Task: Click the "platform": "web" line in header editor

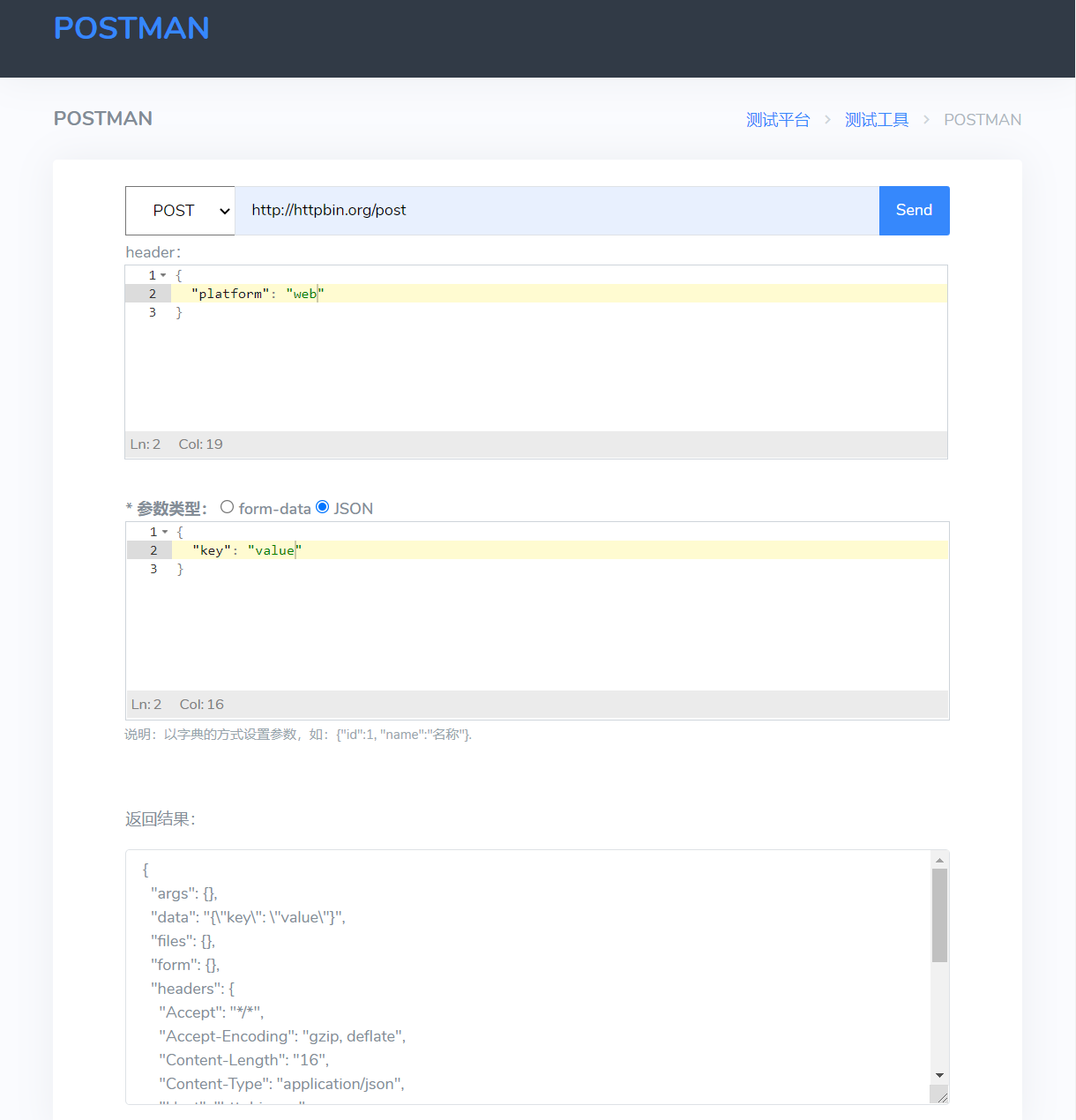Action: click(x=559, y=294)
